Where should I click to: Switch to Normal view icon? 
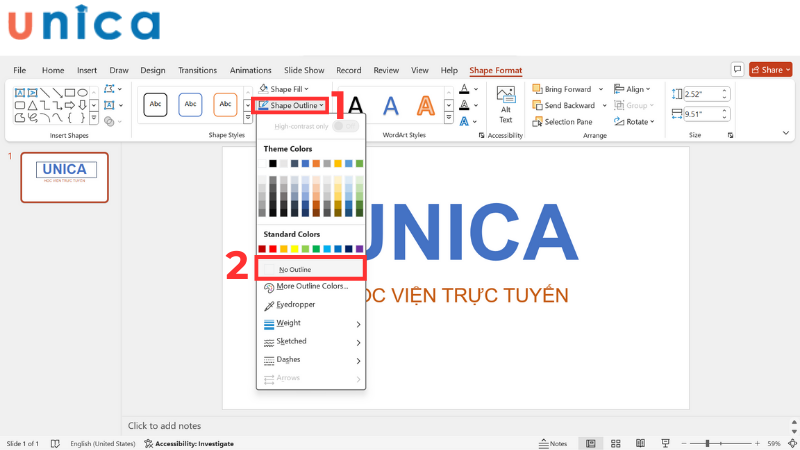(591, 443)
